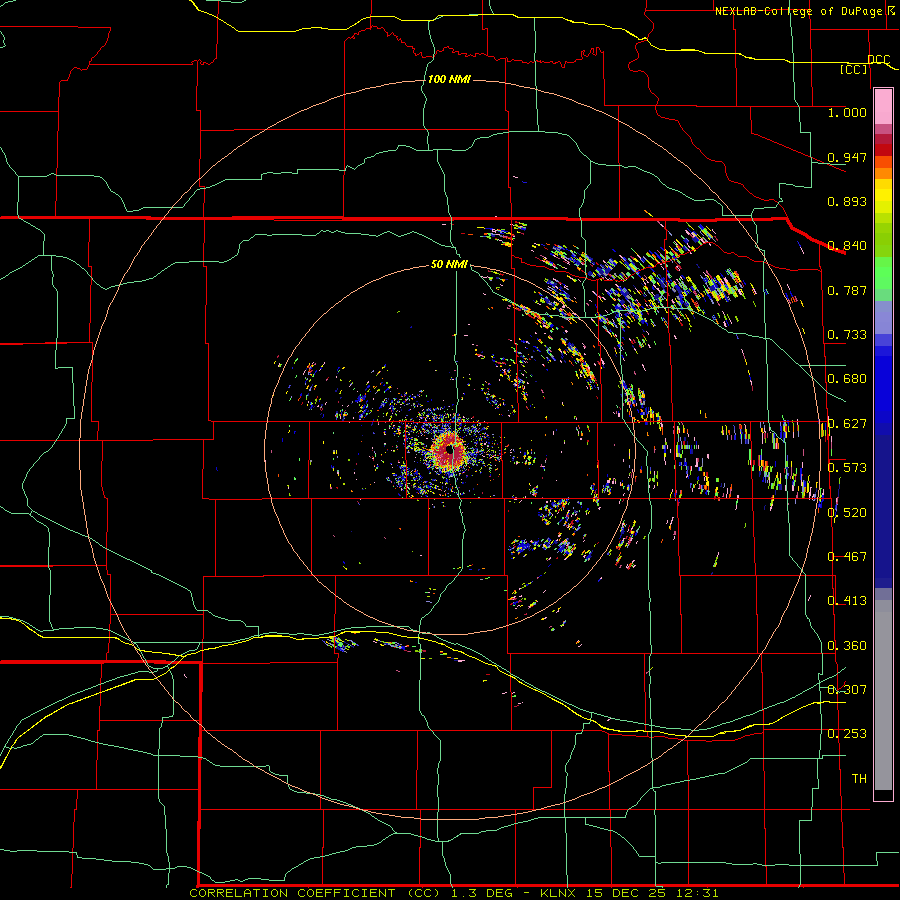Screen dimensions: 900x900
Task: Click the 50 NMI range ring label
Action: [449, 264]
